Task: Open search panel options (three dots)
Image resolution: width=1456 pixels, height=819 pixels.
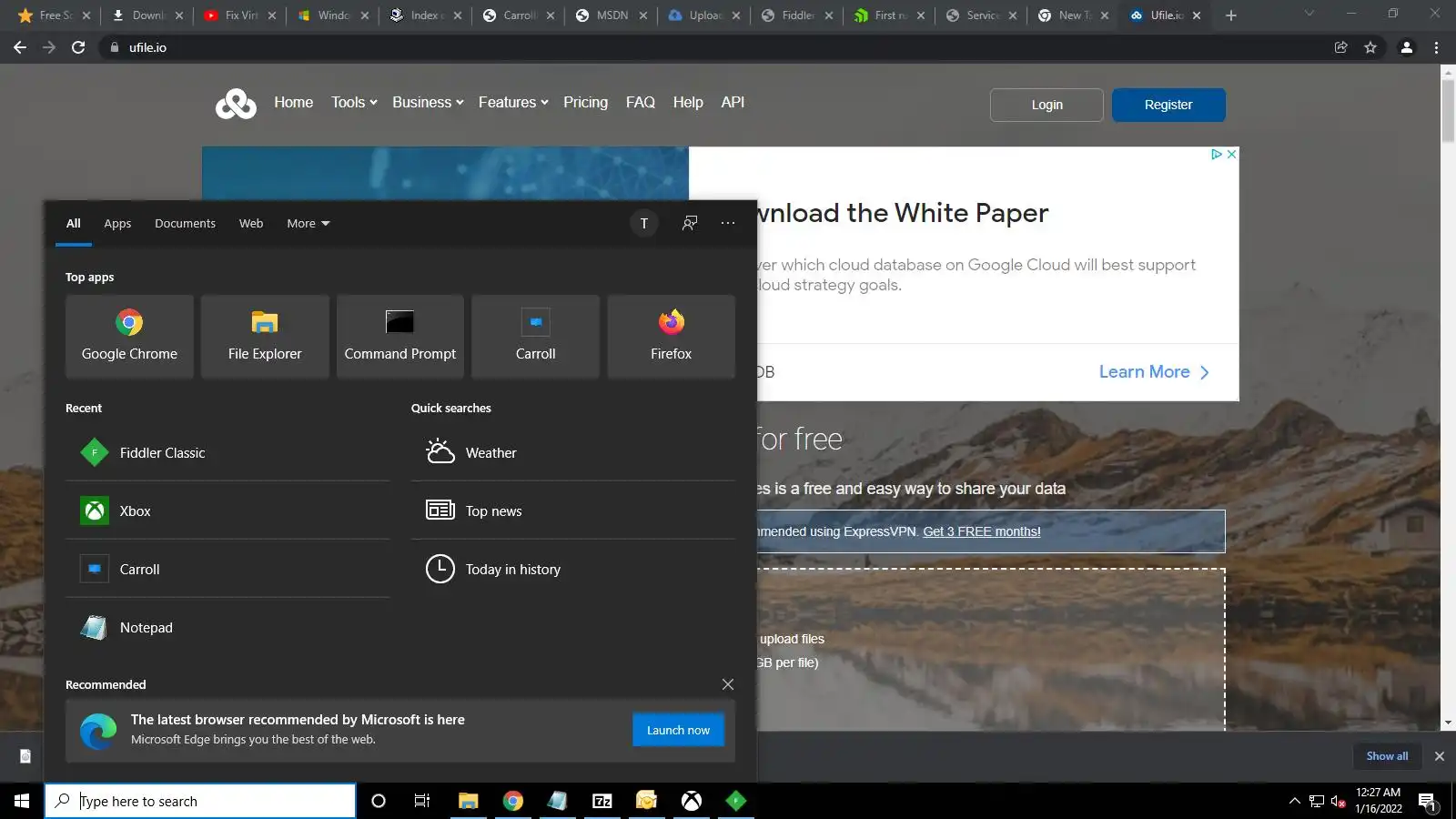Action: coord(728,223)
